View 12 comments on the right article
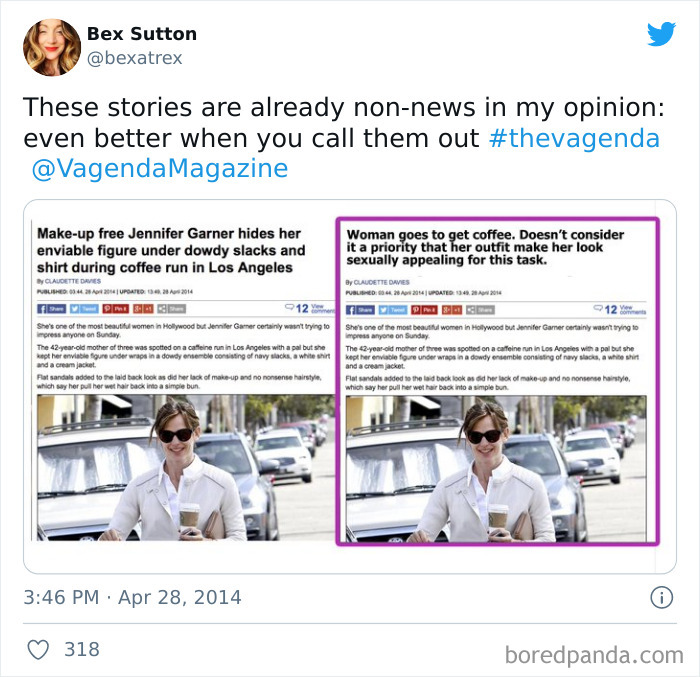This screenshot has width=700, height=677. click(x=620, y=309)
